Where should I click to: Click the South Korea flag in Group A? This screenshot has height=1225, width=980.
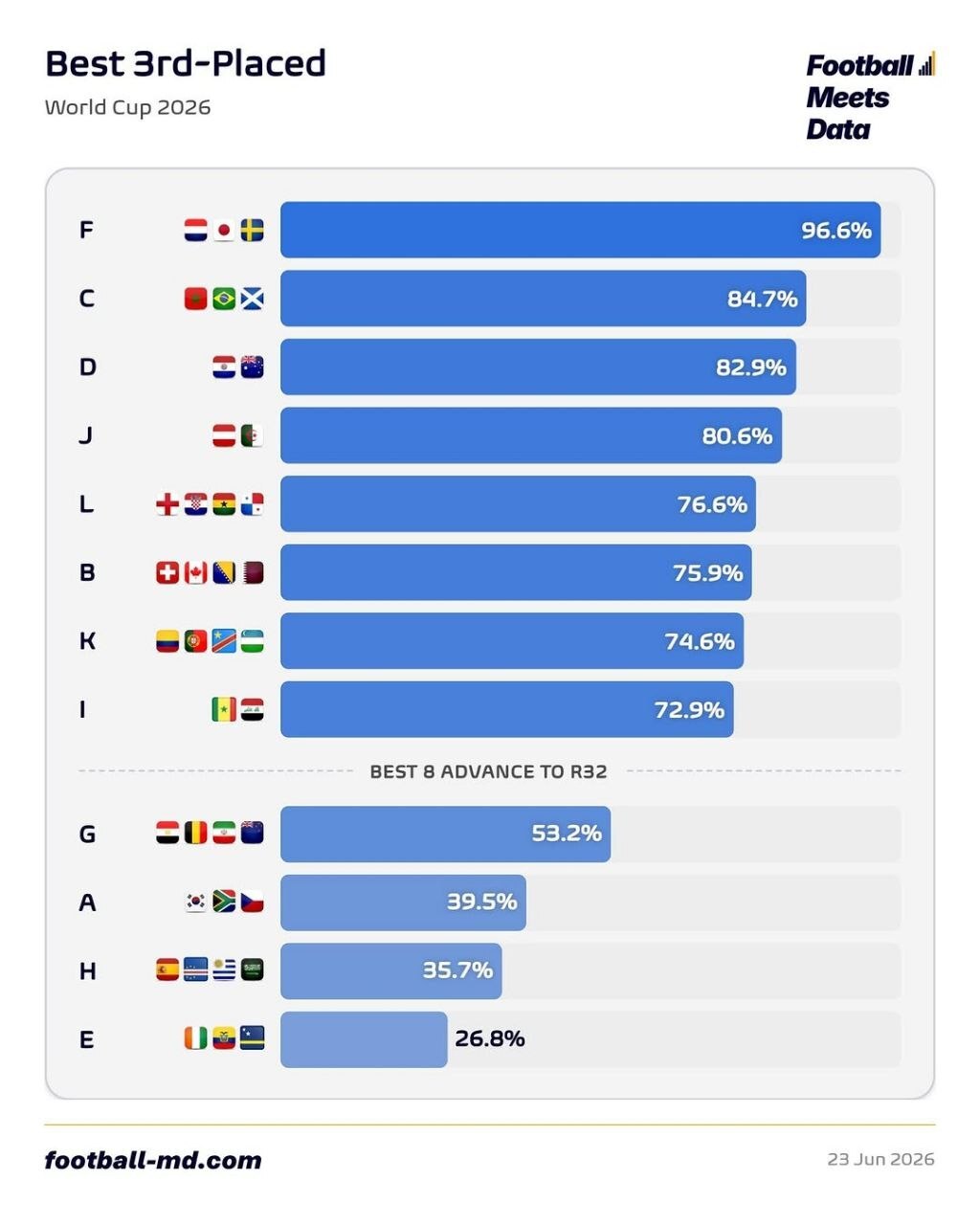[x=196, y=902]
